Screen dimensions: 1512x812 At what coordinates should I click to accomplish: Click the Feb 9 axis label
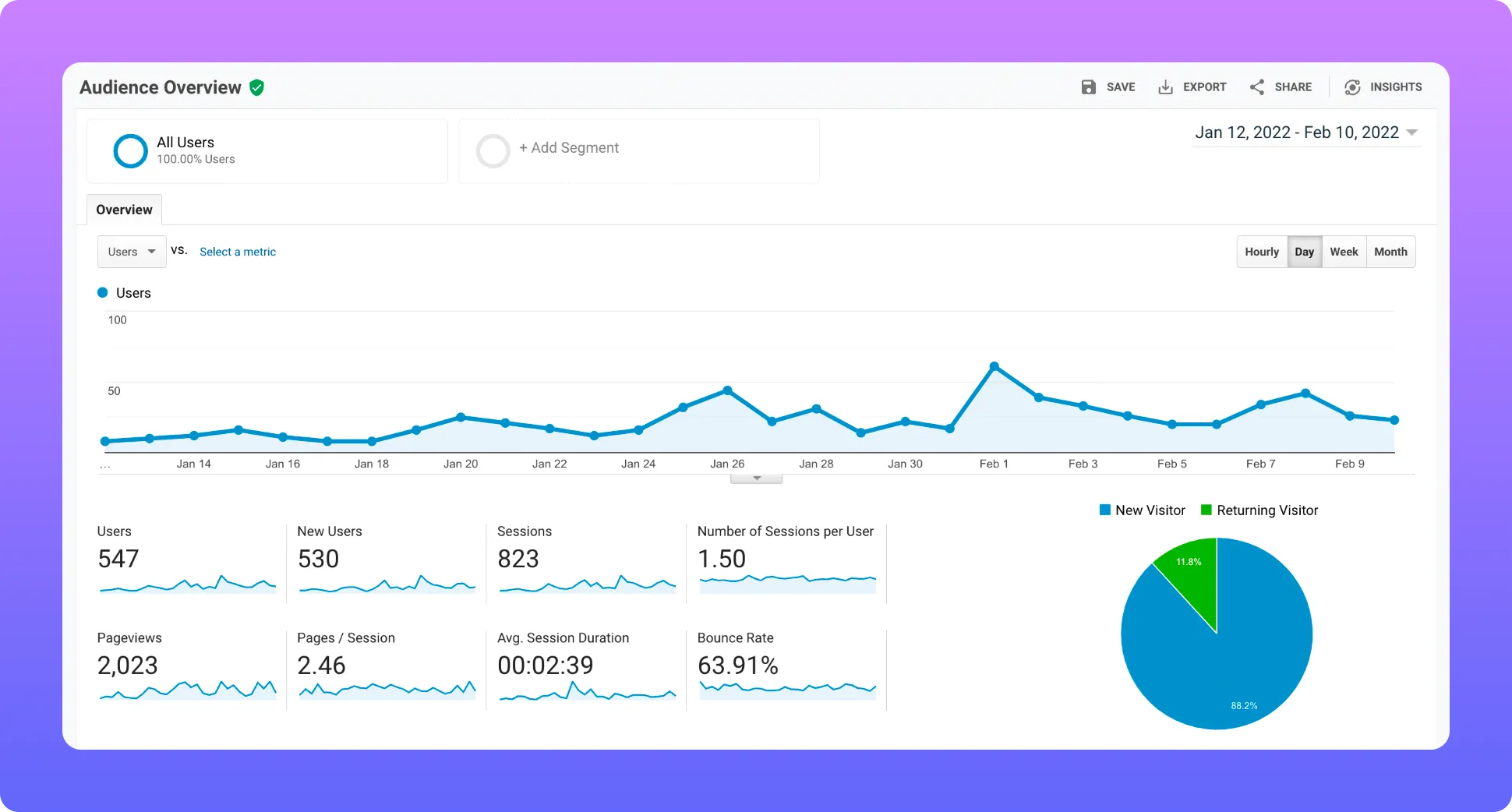pos(1350,464)
